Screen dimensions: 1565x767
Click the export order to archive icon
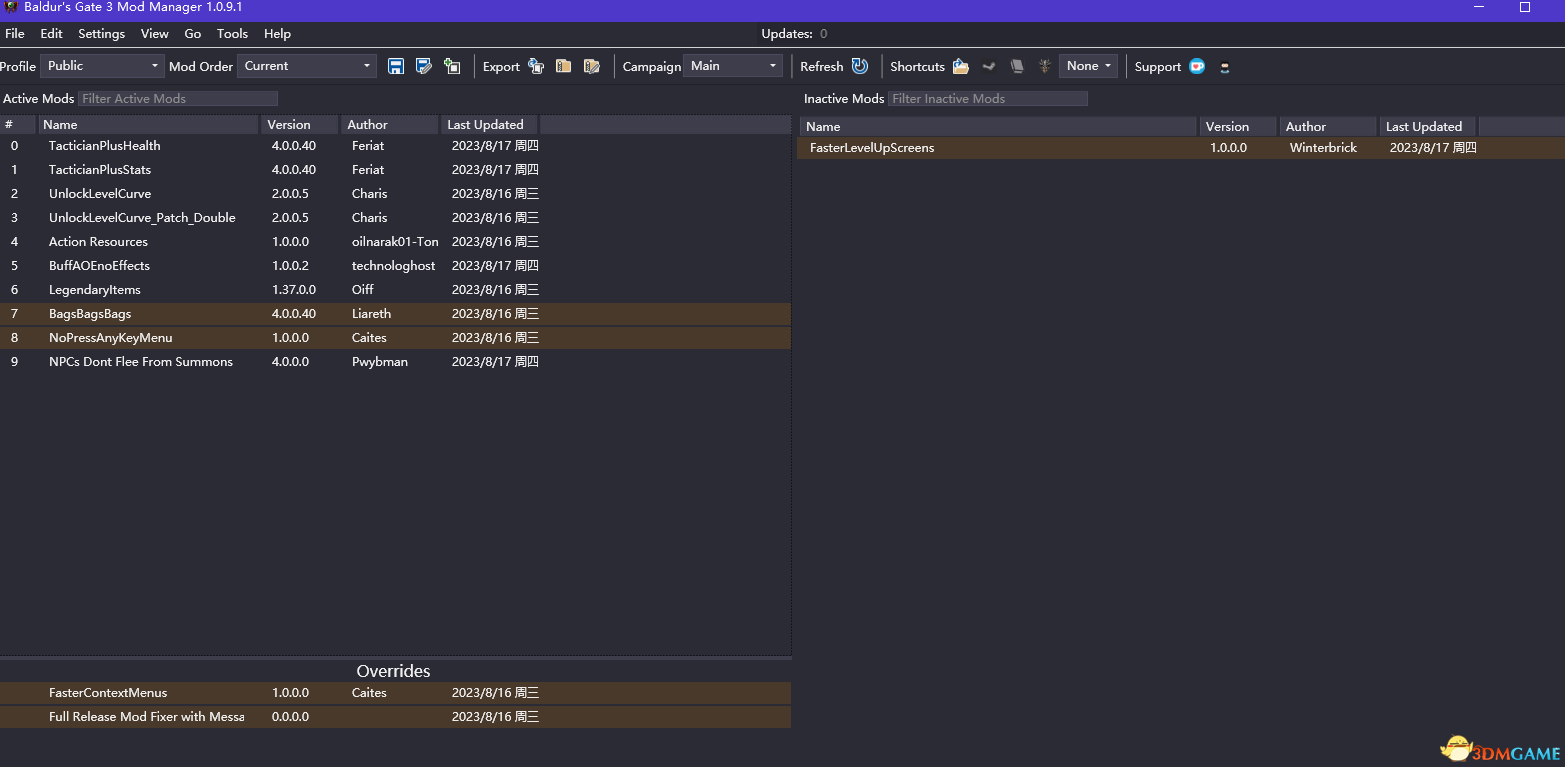click(564, 66)
